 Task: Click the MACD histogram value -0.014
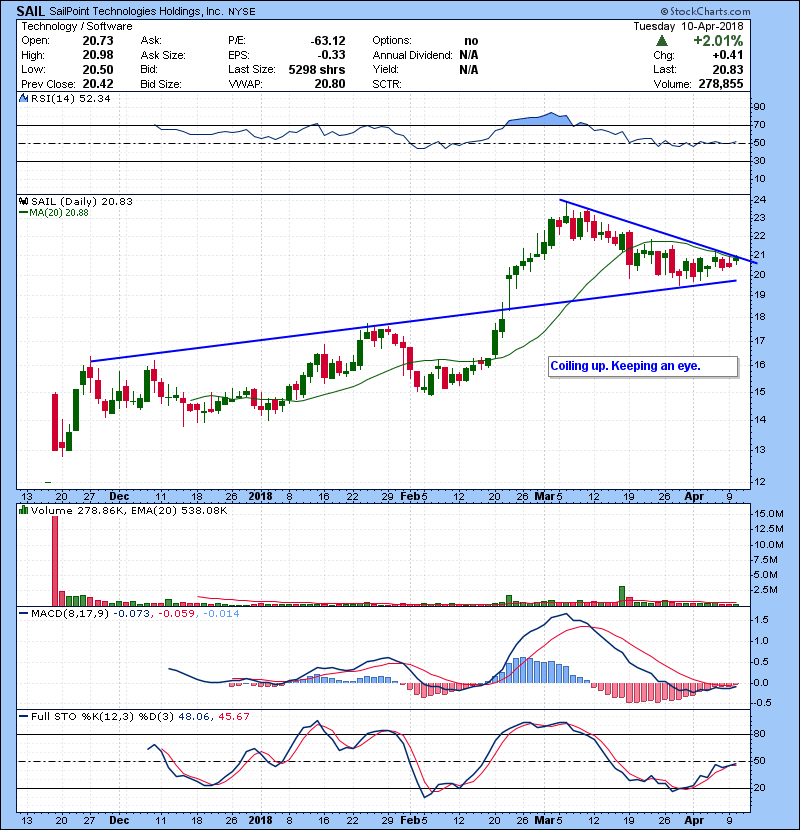click(x=221, y=614)
